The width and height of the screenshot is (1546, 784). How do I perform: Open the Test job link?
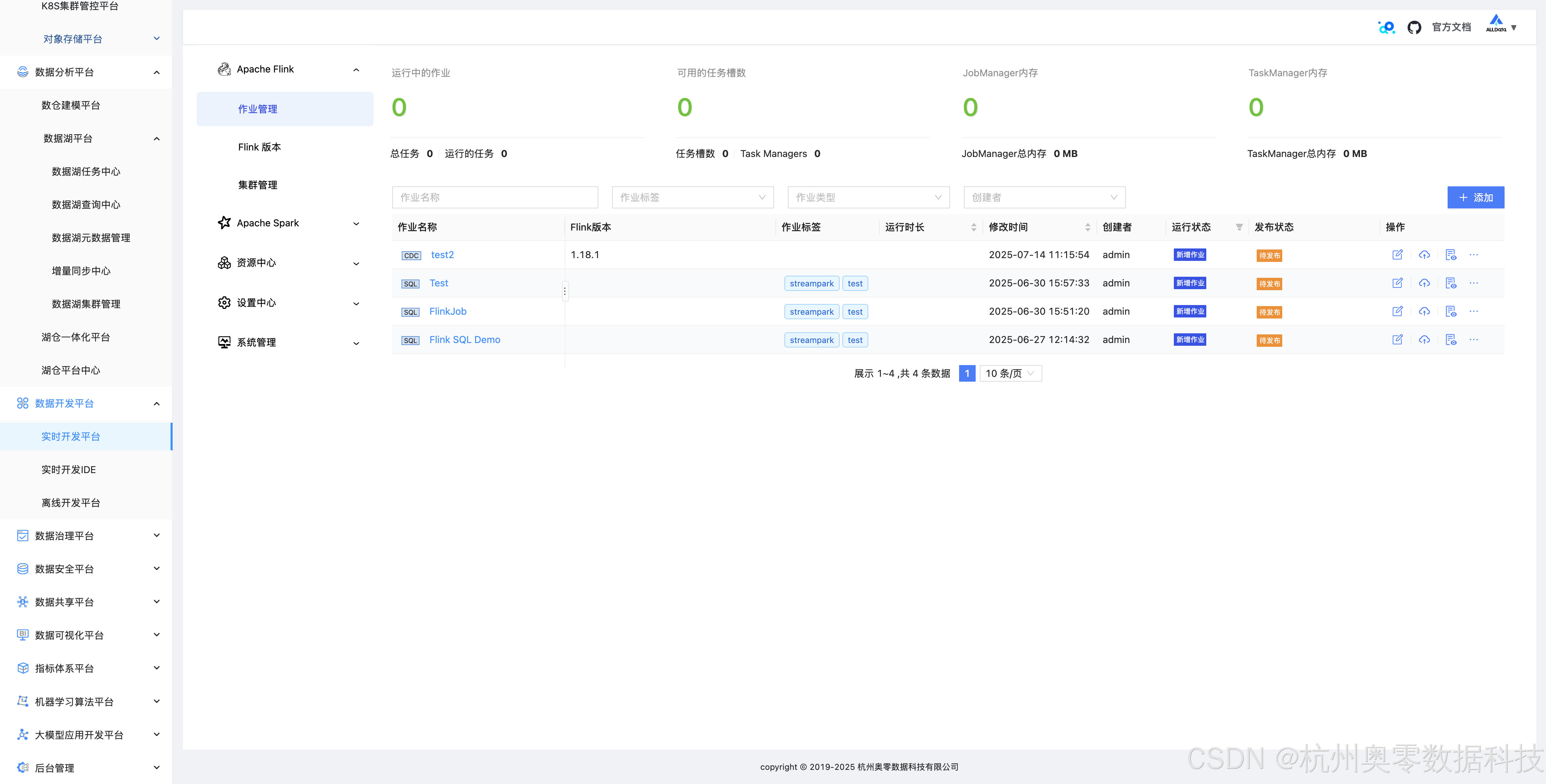439,283
